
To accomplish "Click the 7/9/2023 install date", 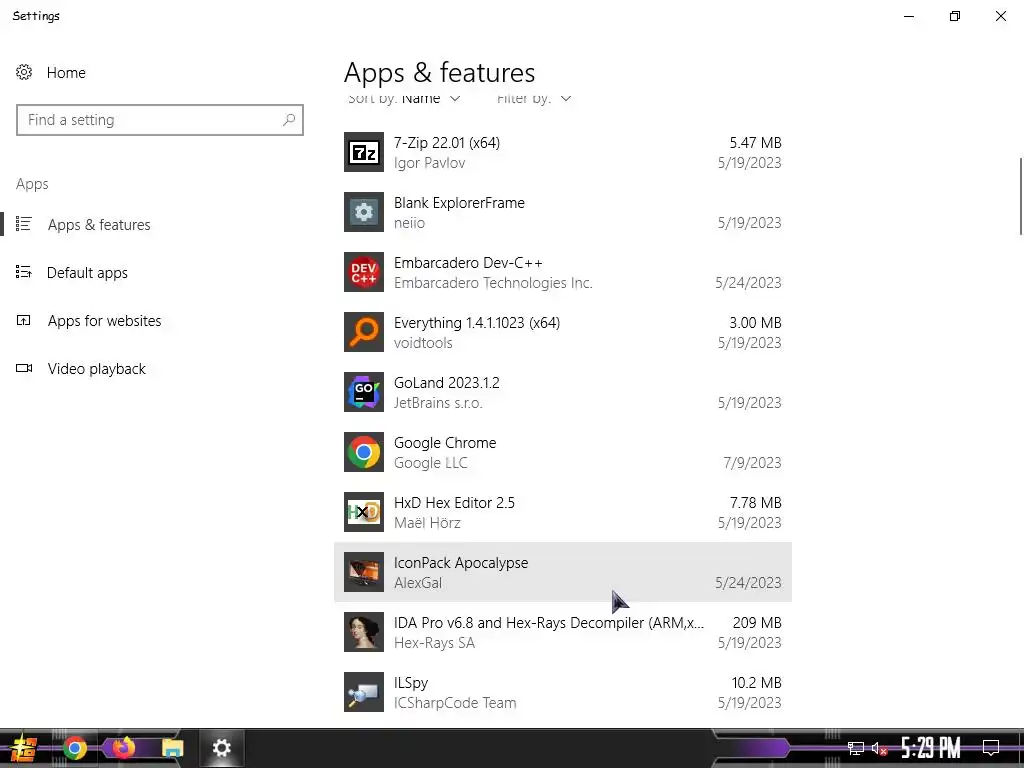I will (x=752, y=463).
